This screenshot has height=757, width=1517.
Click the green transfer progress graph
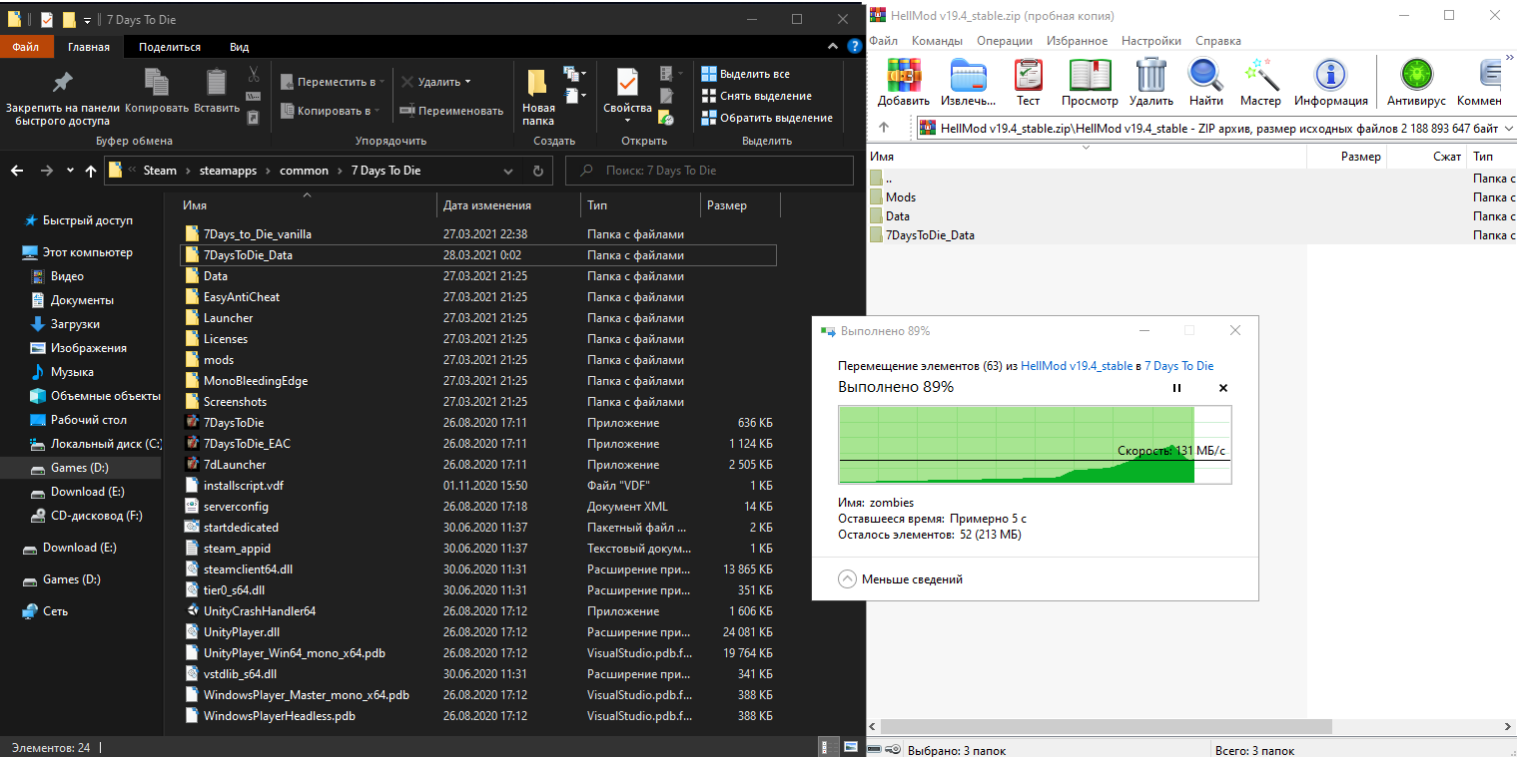pyautogui.click(x=1035, y=445)
